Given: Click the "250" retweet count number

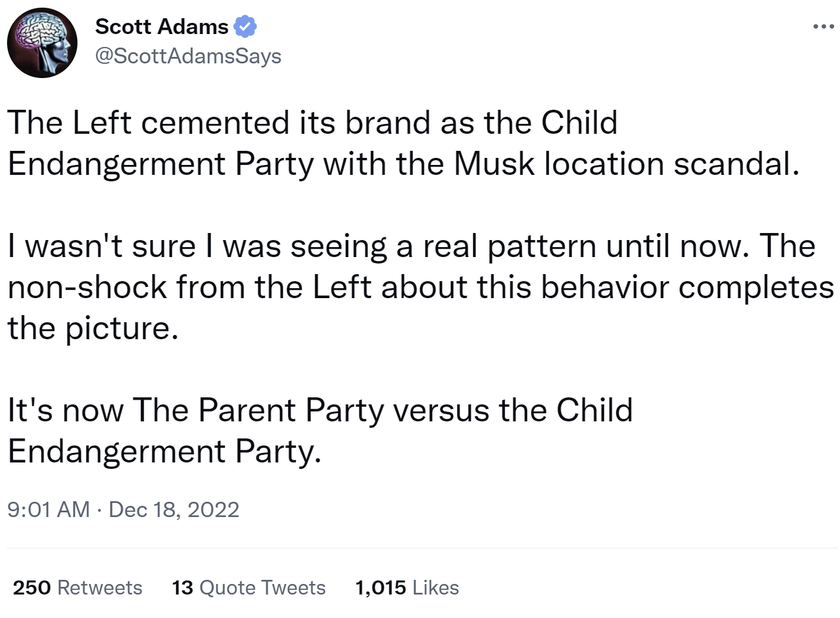Looking at the screenshot, I should (32, 587).
